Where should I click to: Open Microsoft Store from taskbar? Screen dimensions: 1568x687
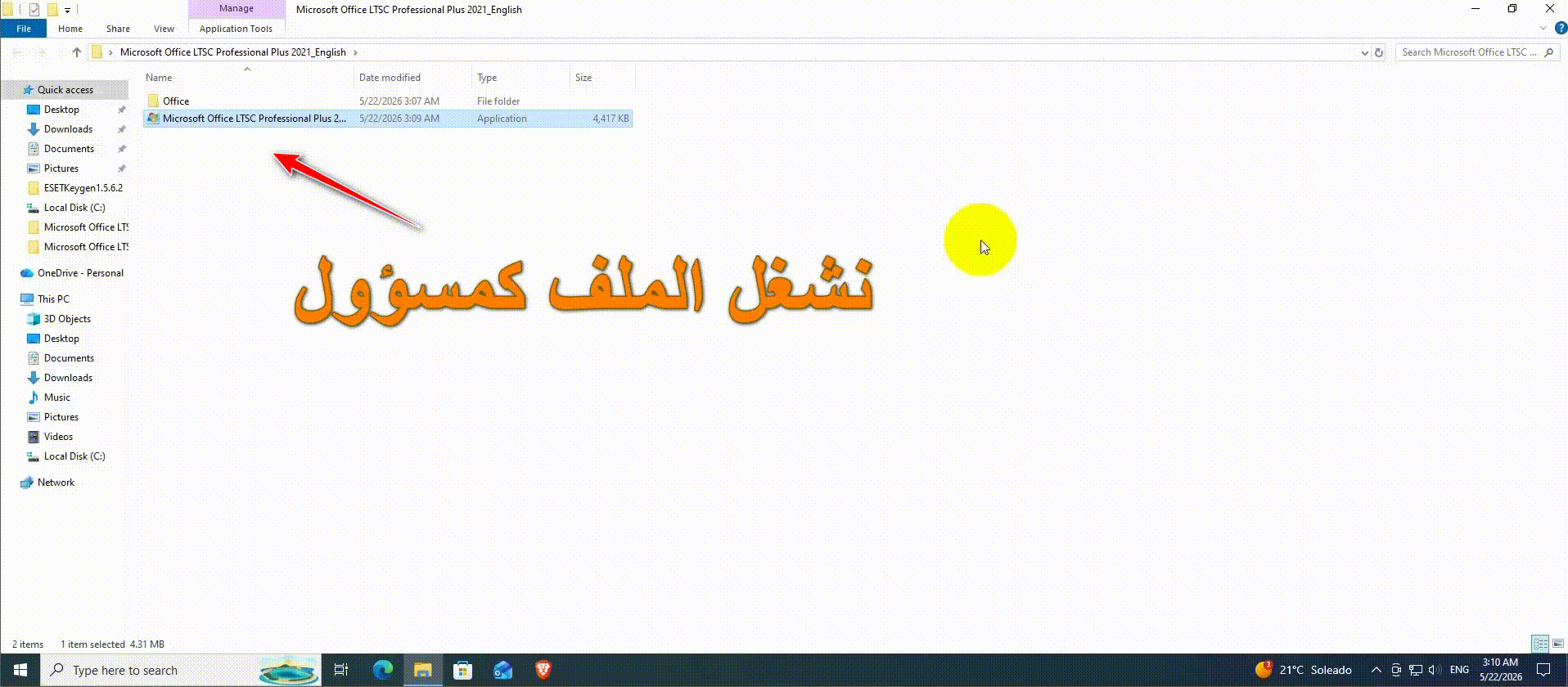462,670
